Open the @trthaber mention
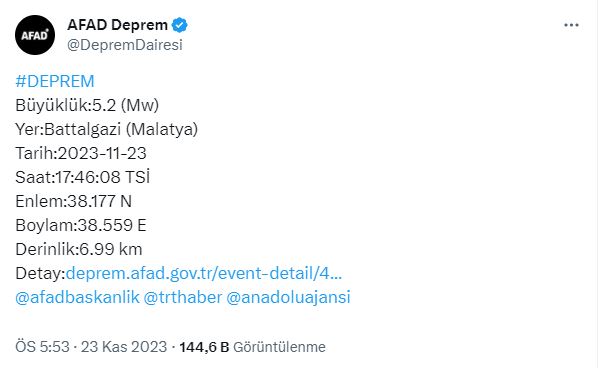This screenshot has width=601, height=368. 182,297
